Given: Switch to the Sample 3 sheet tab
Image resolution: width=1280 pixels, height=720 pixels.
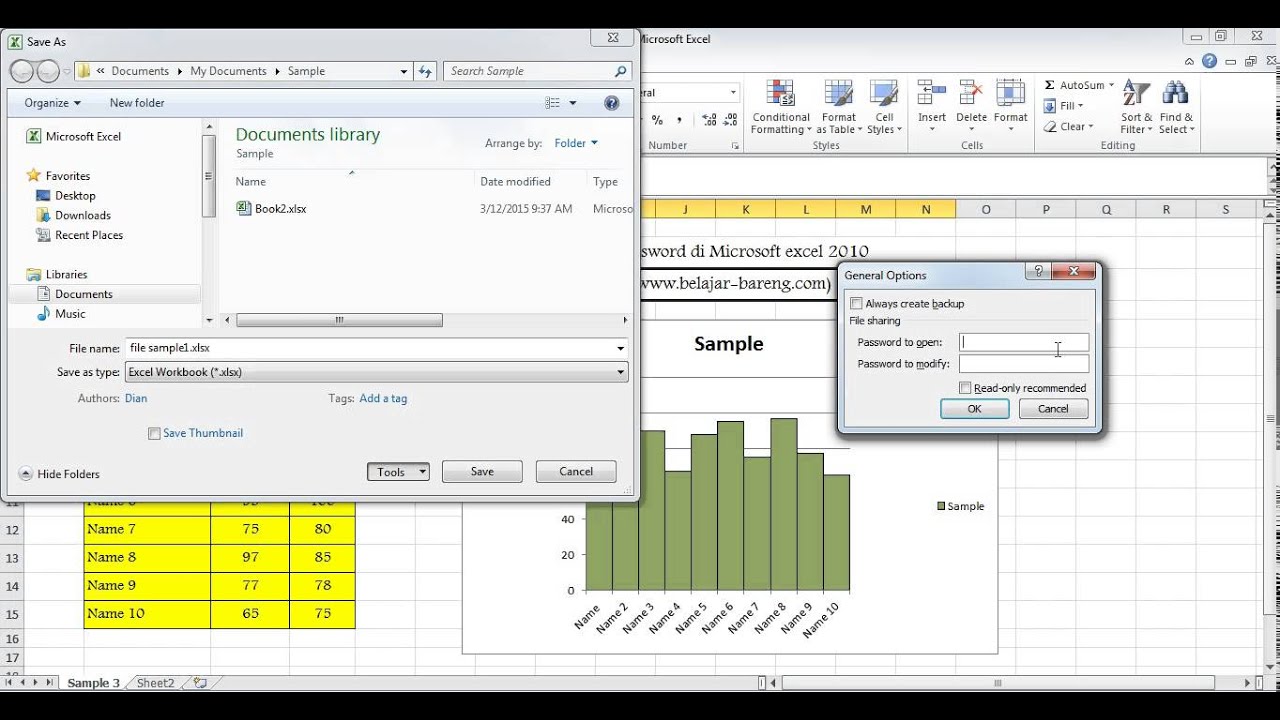Looking at the screenshot, I should click(93, 683).
